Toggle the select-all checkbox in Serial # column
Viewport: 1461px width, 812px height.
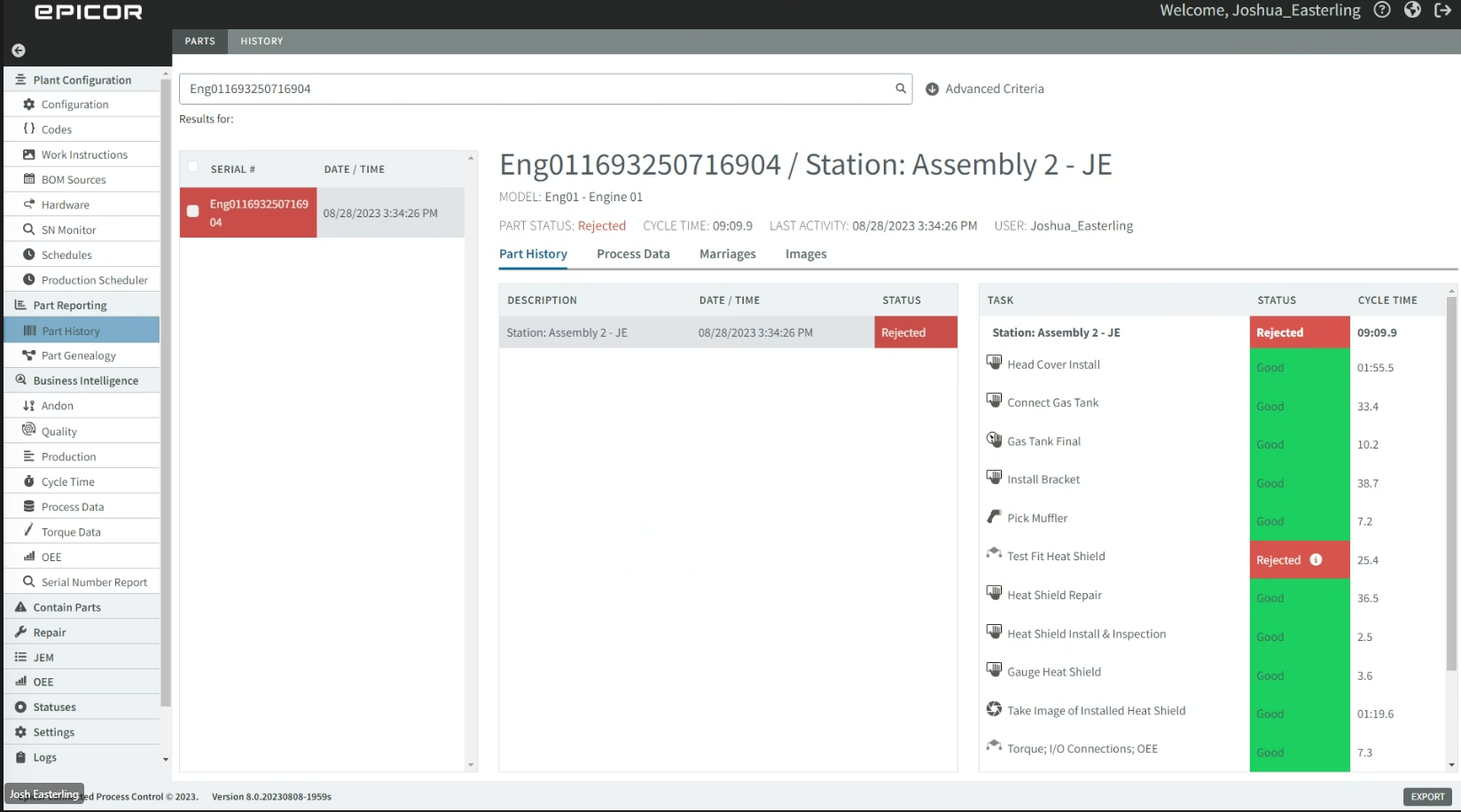(192, 168)
